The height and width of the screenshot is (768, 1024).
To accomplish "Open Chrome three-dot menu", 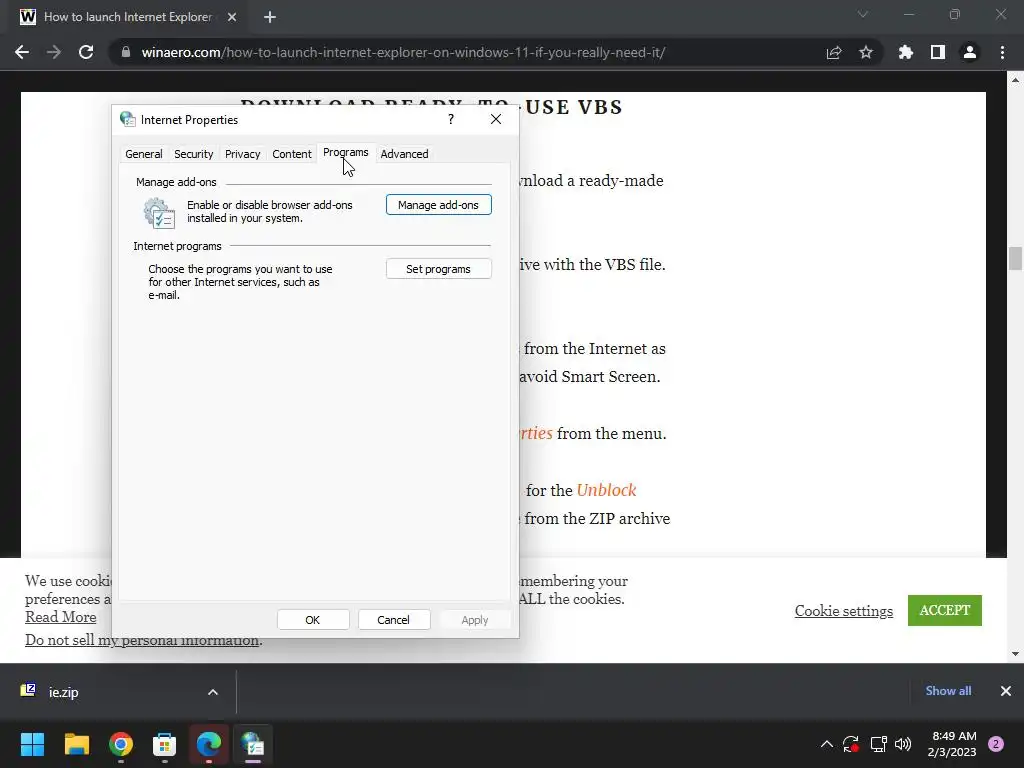I will (1002, 52).
